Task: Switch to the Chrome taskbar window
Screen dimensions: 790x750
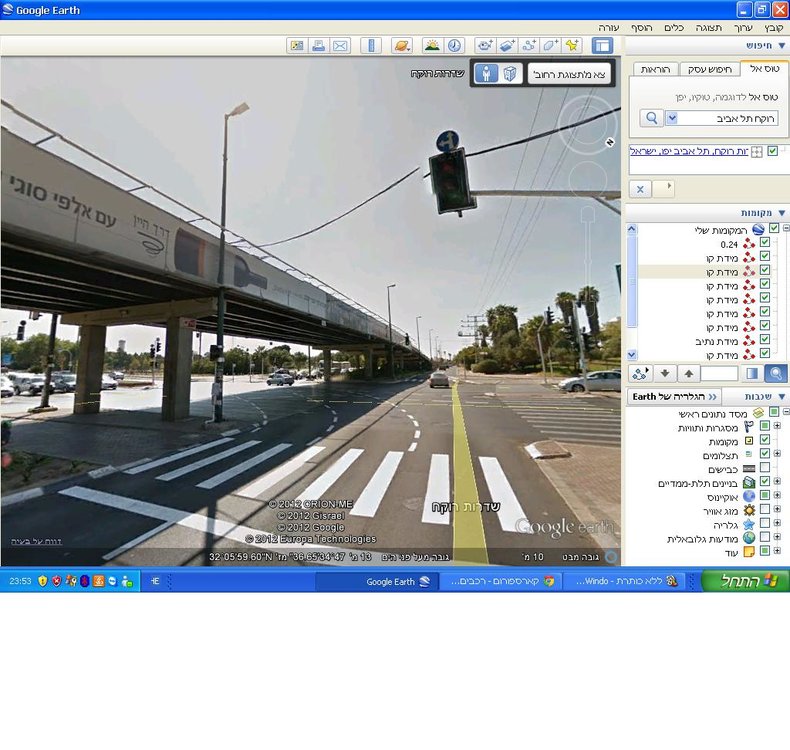Action: [502, 582]
